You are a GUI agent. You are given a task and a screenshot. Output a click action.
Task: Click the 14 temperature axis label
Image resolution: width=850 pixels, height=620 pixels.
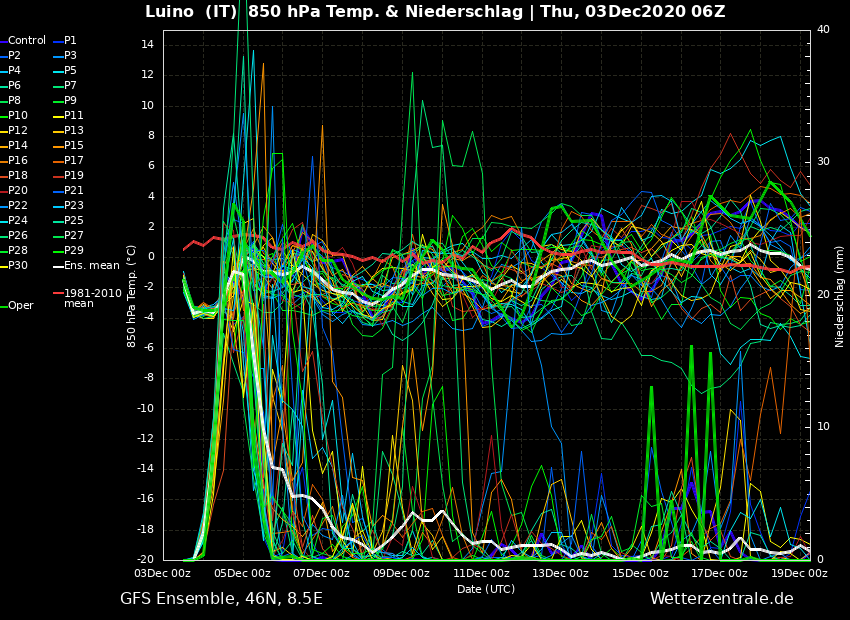point(147,45)
